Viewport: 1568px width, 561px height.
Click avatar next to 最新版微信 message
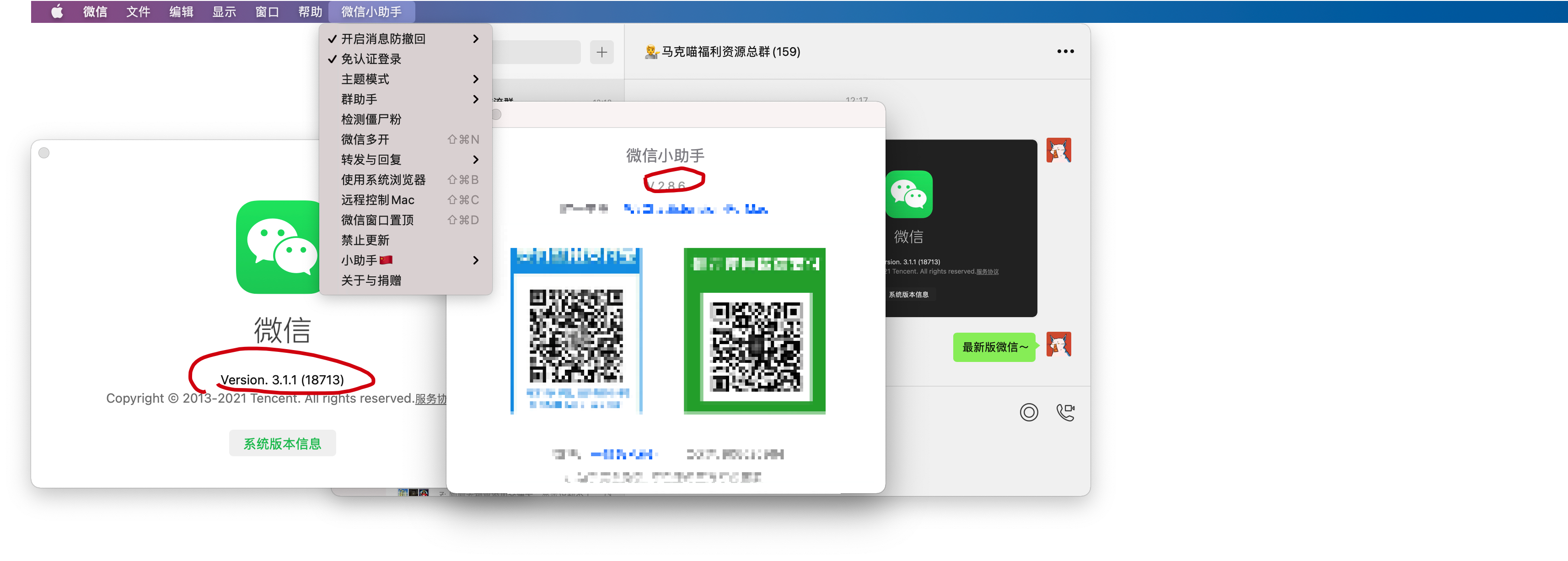point(1058,345)
